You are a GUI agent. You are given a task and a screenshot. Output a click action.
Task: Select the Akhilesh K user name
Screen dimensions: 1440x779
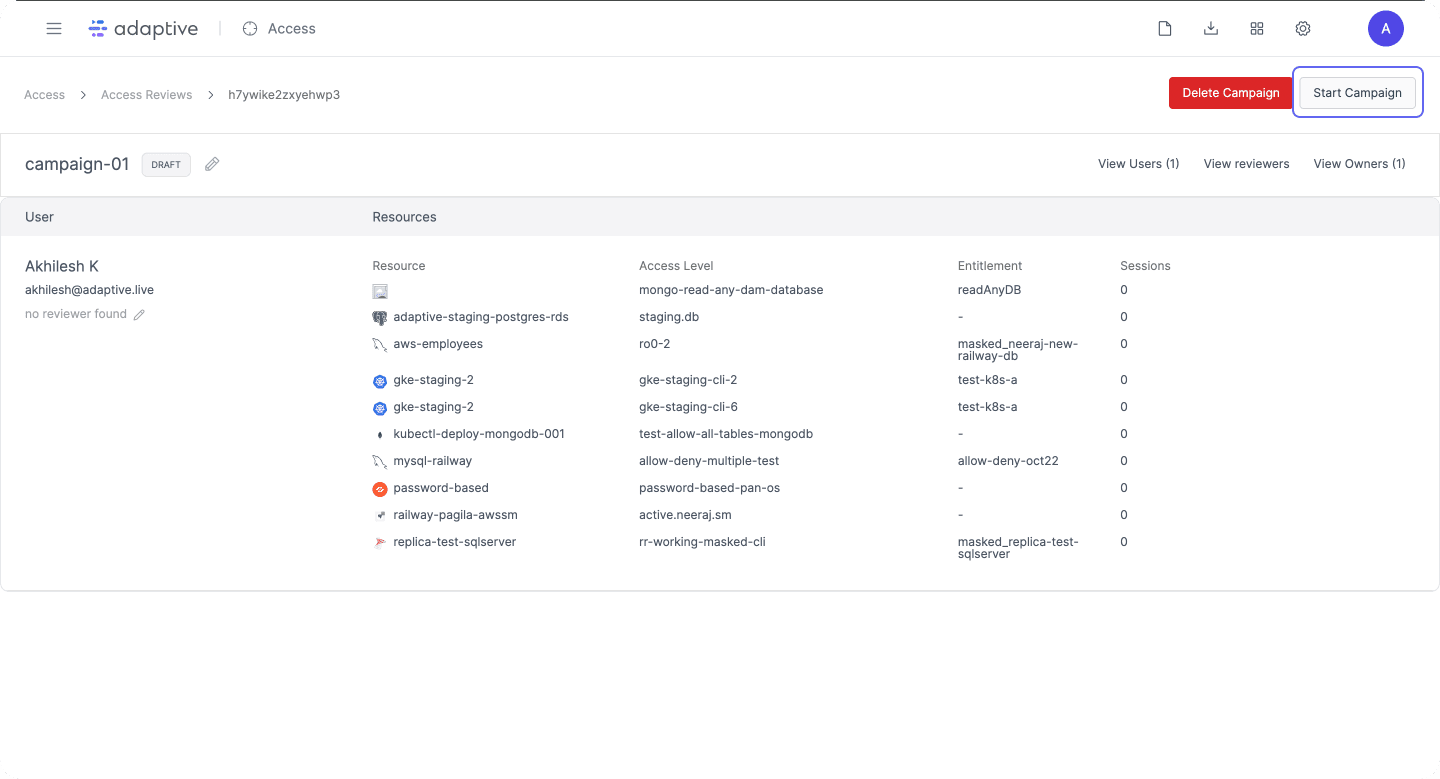click(x=62, y=266)
